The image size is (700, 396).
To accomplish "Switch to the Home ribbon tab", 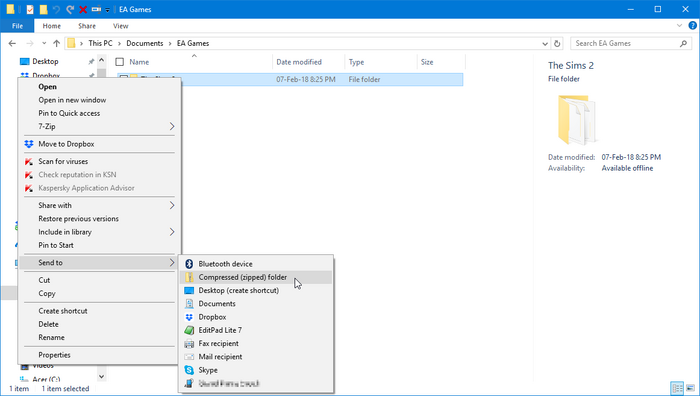I will 52,26.
